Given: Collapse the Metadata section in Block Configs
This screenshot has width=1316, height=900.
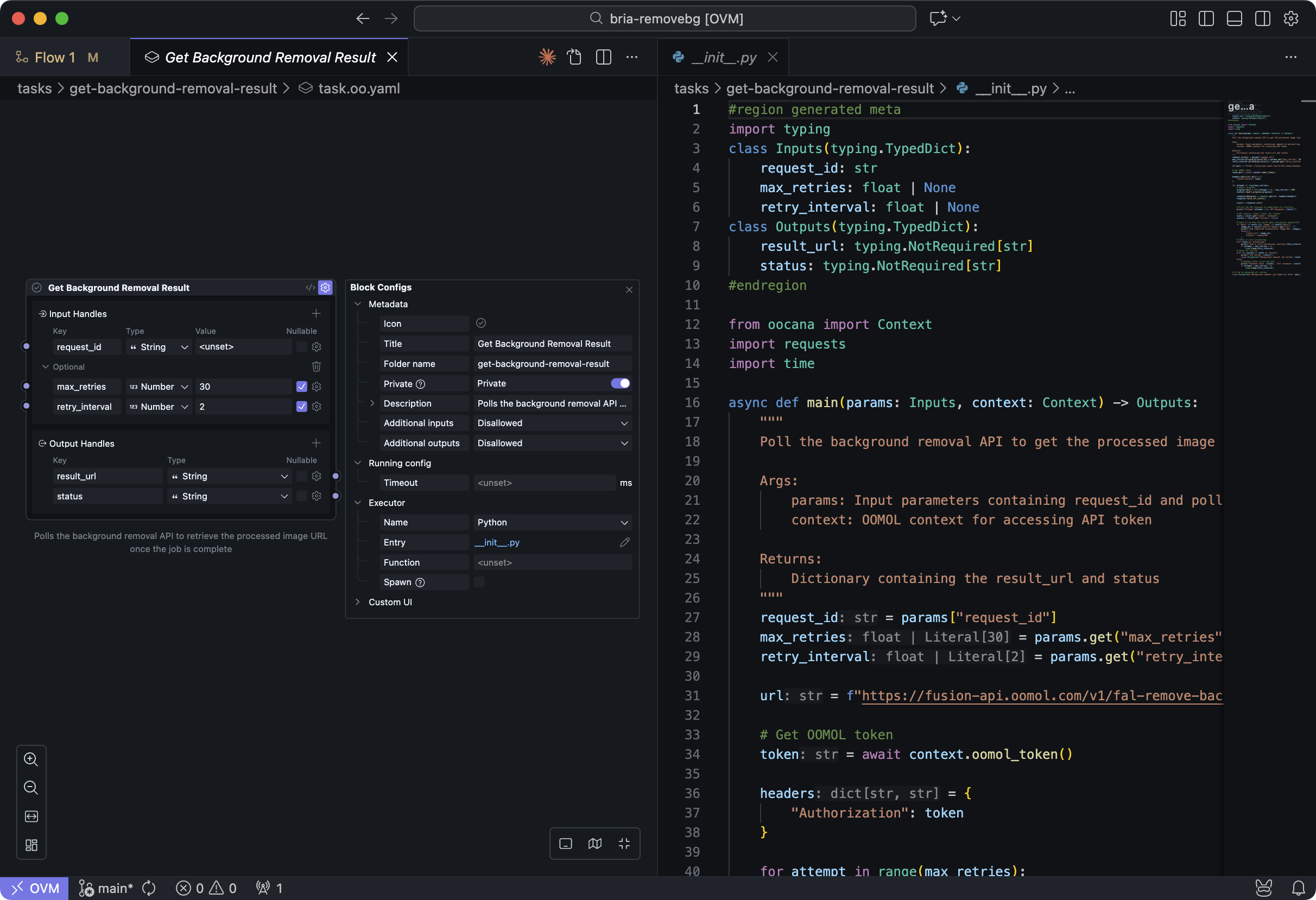Looking at the screenshot, I should click(x=358, y=304).
